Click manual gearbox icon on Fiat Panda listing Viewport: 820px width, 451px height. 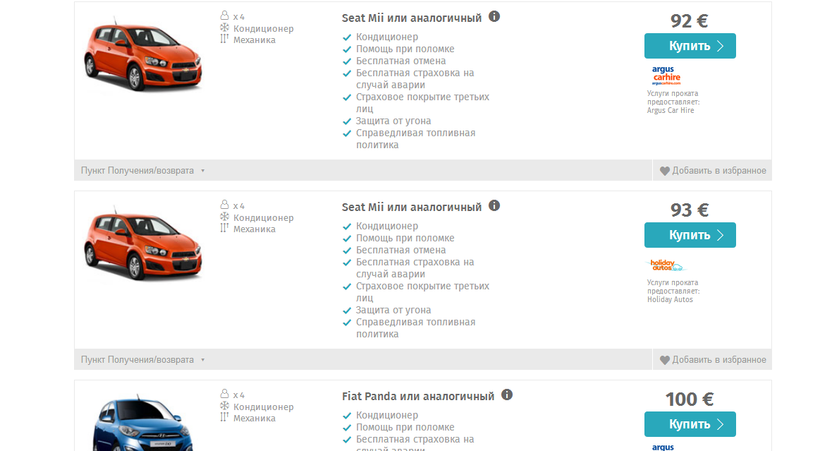tap(225, 418)
